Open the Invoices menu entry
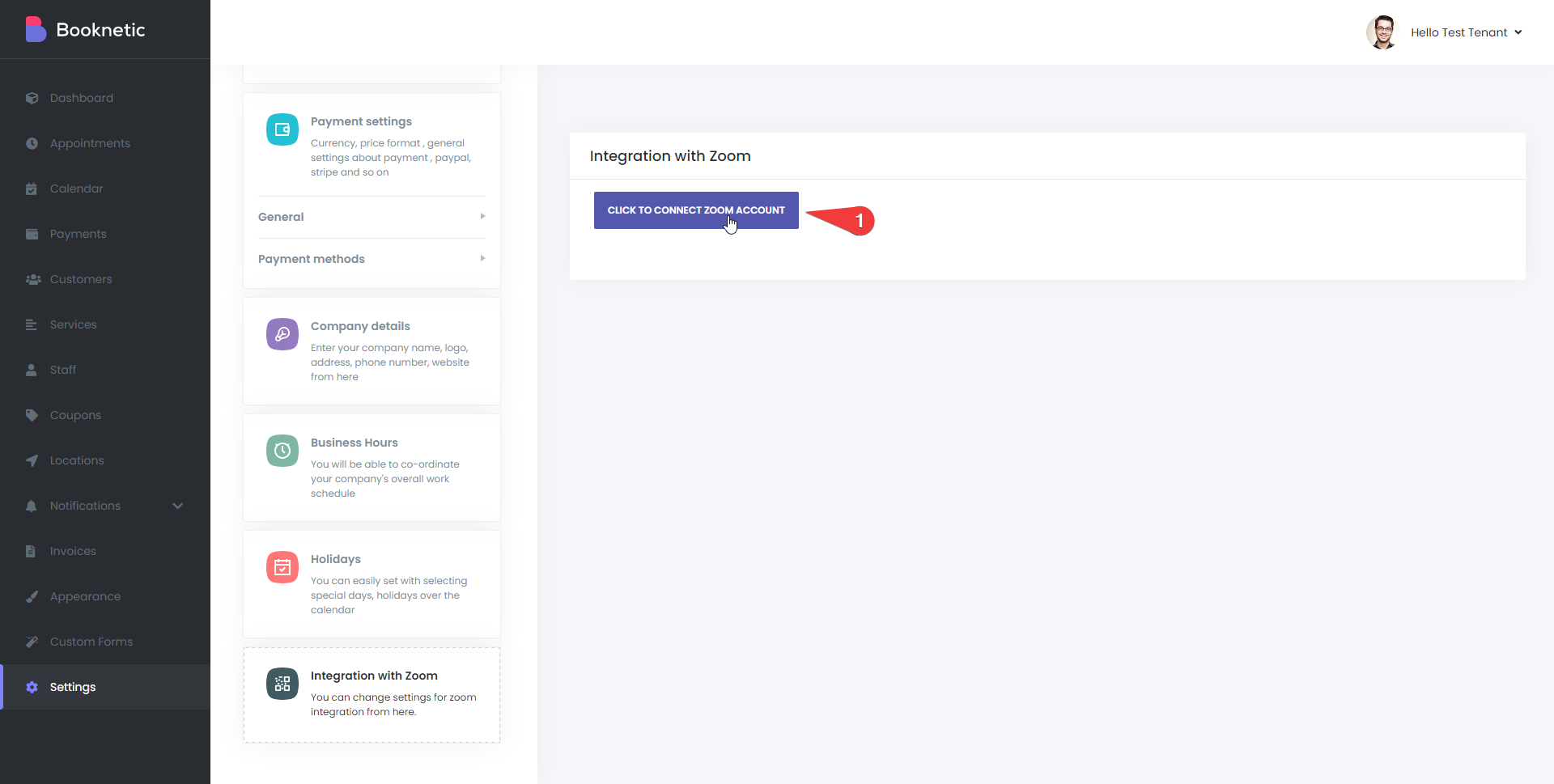 (105, 551)
